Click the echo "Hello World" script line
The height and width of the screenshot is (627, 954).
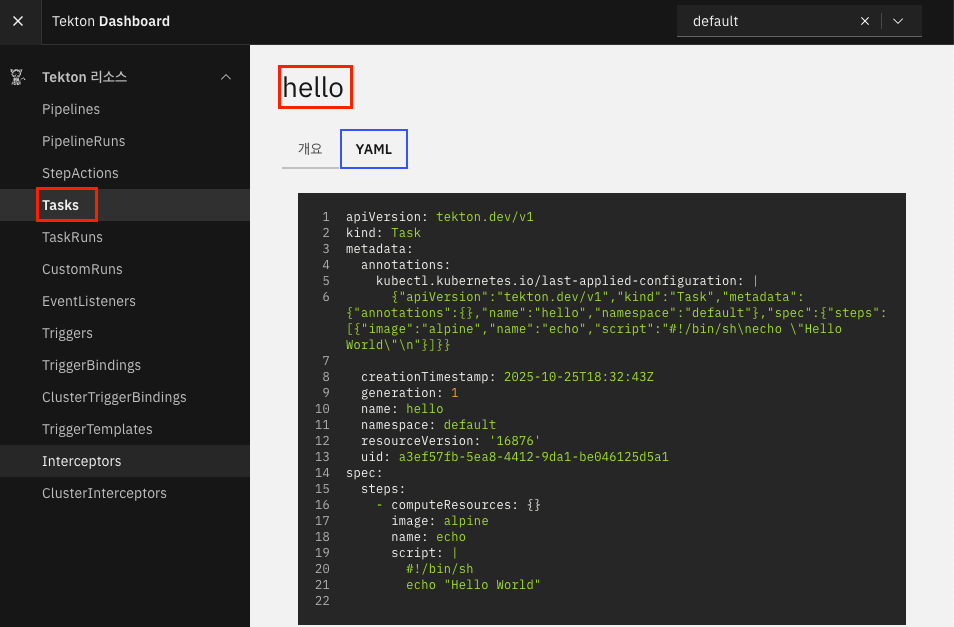coord(473,585)
